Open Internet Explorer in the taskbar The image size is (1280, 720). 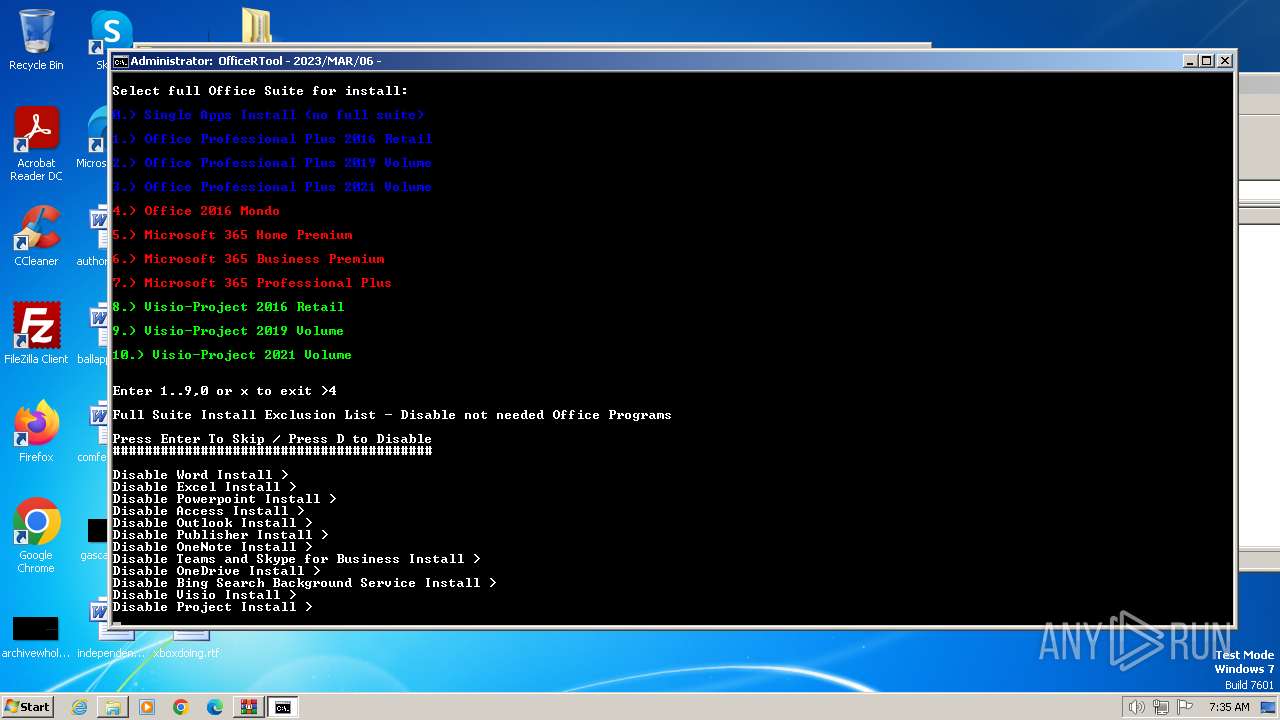tap(79, 707)
